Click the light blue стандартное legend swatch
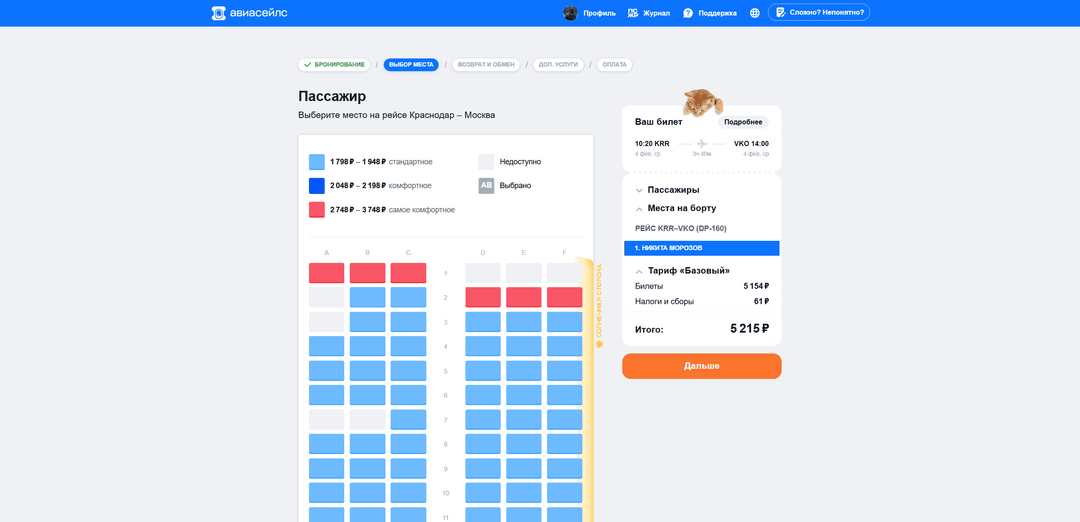This screenshot has width=1080, height=522. 317,162
